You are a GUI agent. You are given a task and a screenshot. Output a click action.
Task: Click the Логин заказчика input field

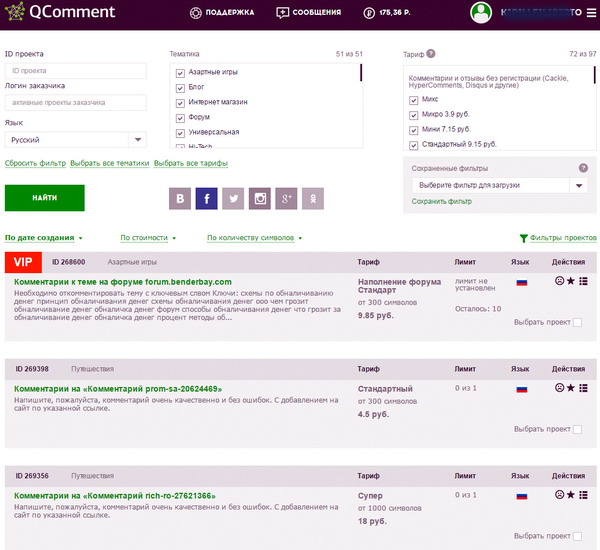coord(75,103)
